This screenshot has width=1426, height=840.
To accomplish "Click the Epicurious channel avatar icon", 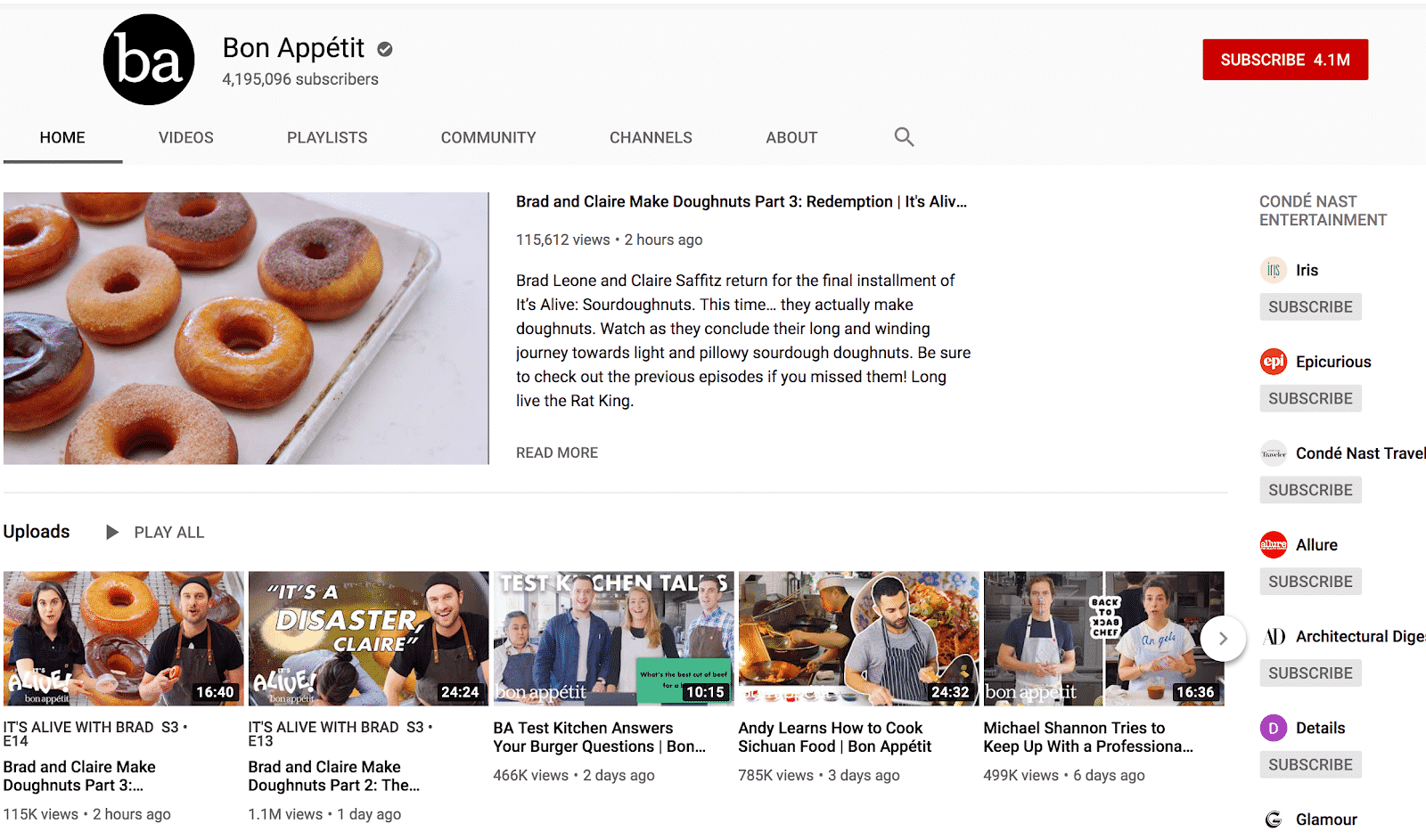I will [1274, 362].
